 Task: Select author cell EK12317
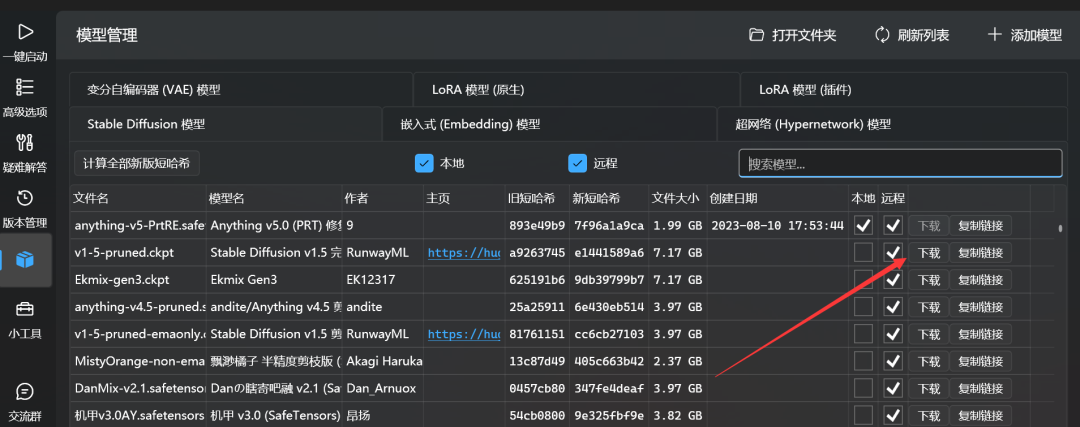(x=382, y=280)
